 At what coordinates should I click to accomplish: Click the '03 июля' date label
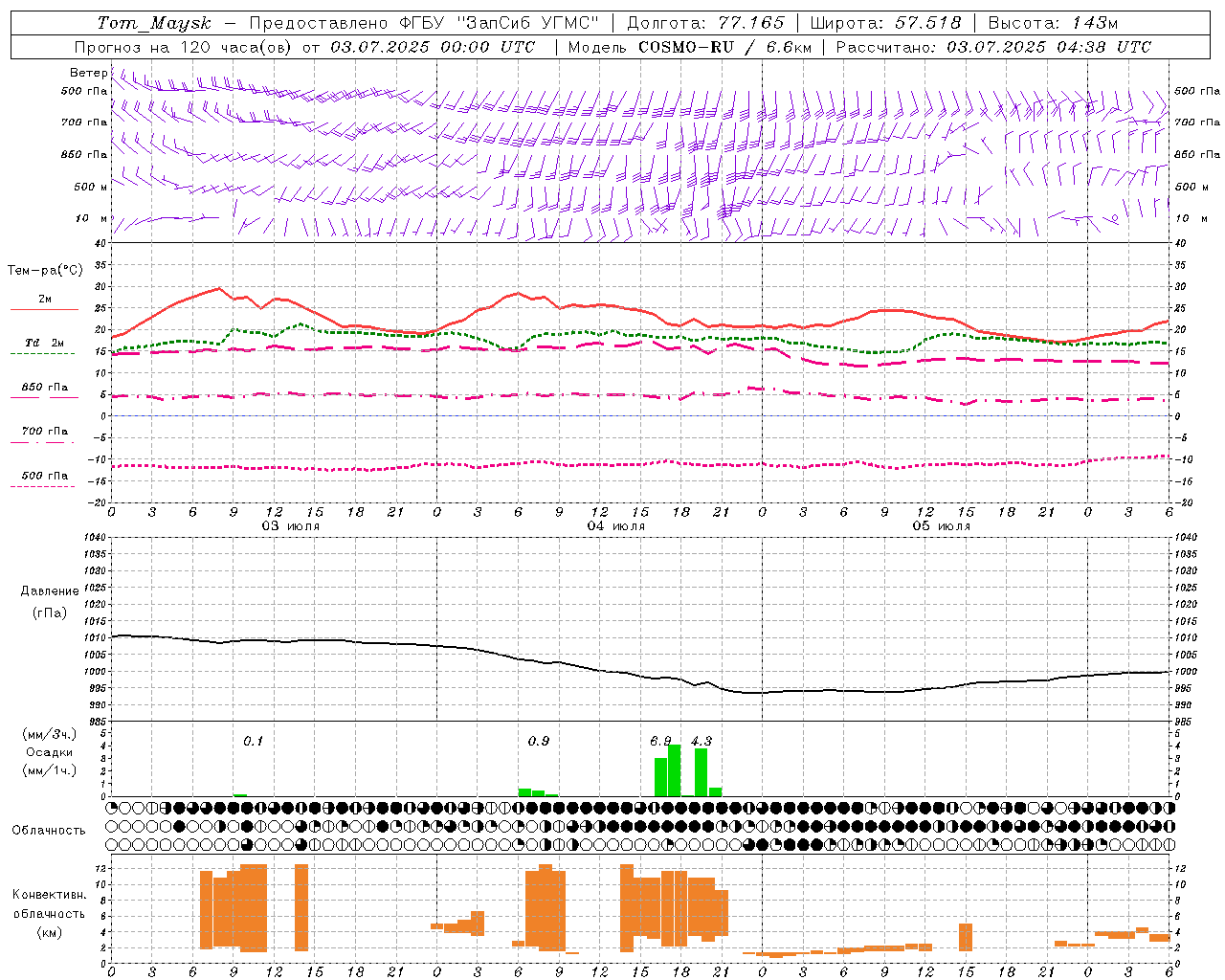click(x=291, y=526)
